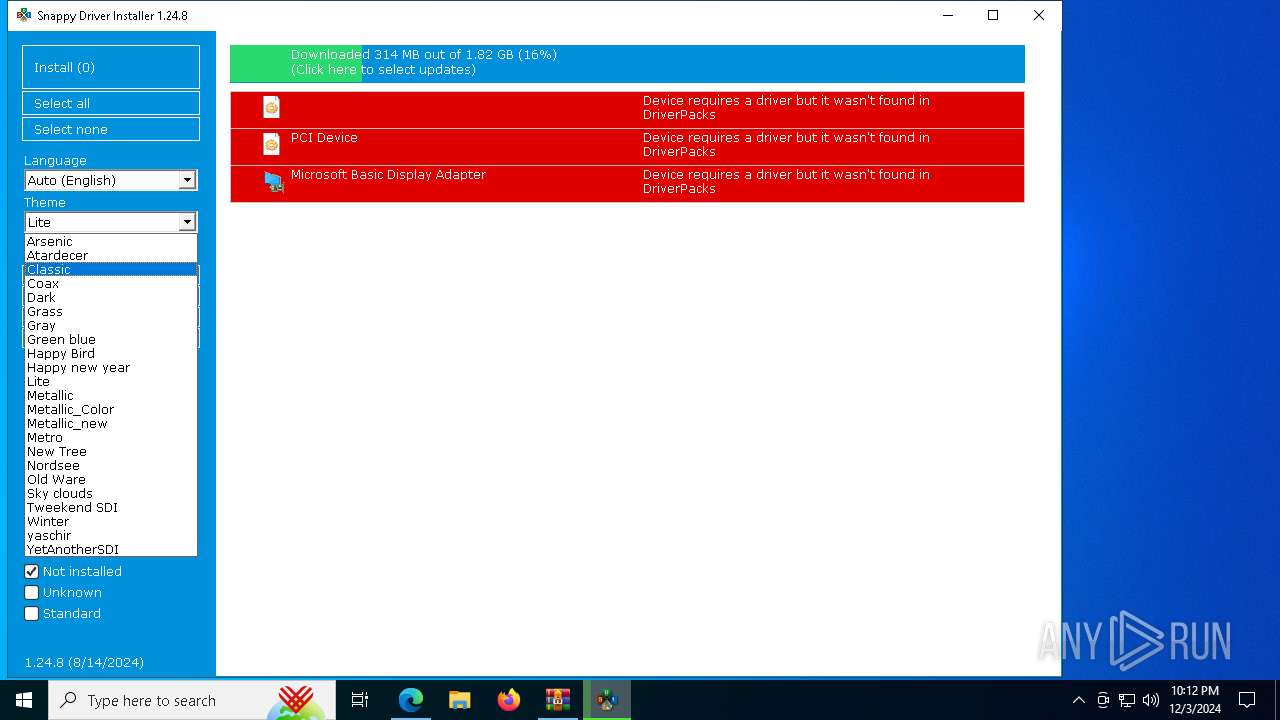Choose the Arsenic theme

pos(111,241)
